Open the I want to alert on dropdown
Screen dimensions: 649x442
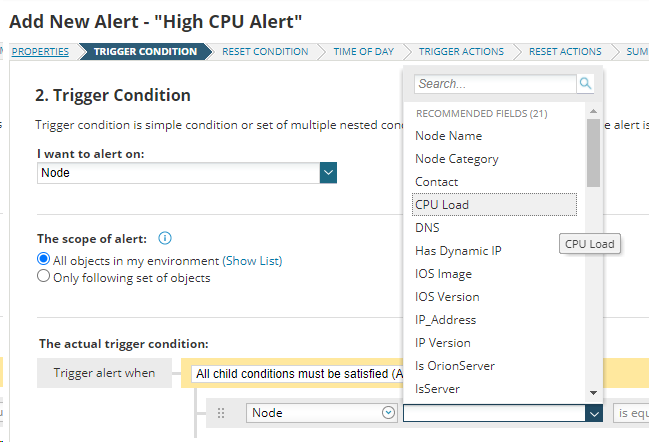coord(328,173)
